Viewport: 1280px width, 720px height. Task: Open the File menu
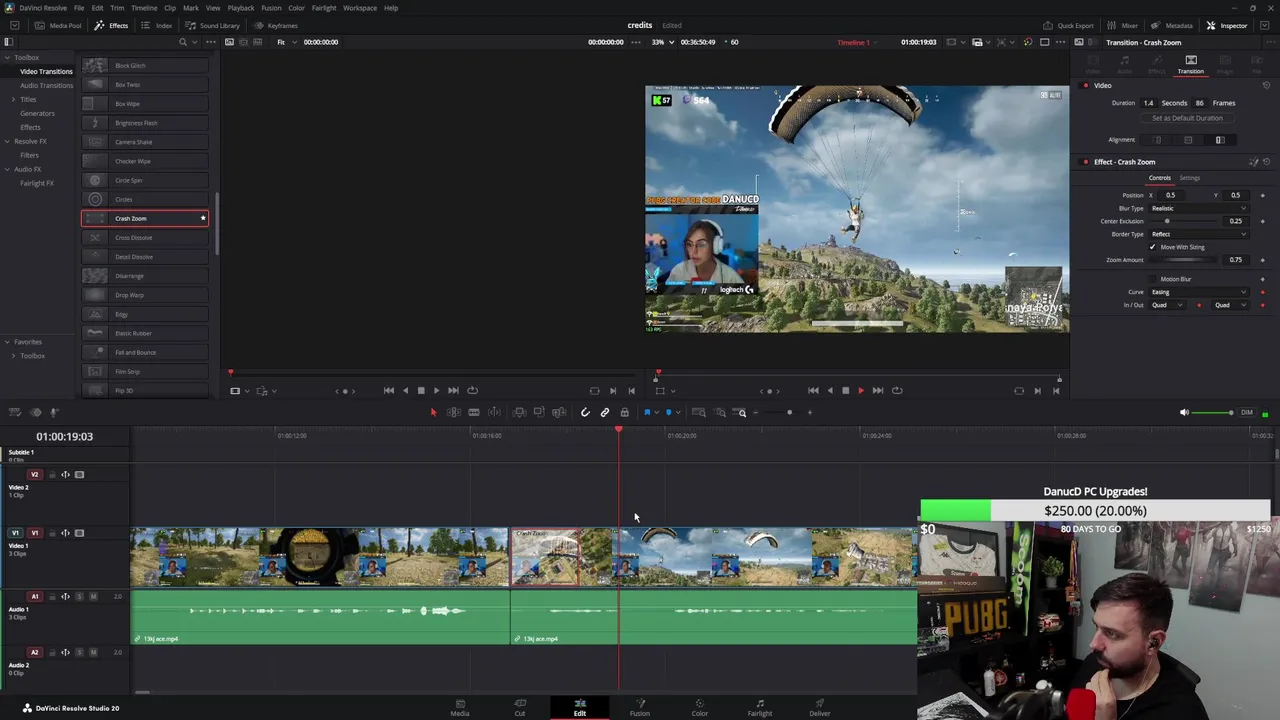[78, 8]
